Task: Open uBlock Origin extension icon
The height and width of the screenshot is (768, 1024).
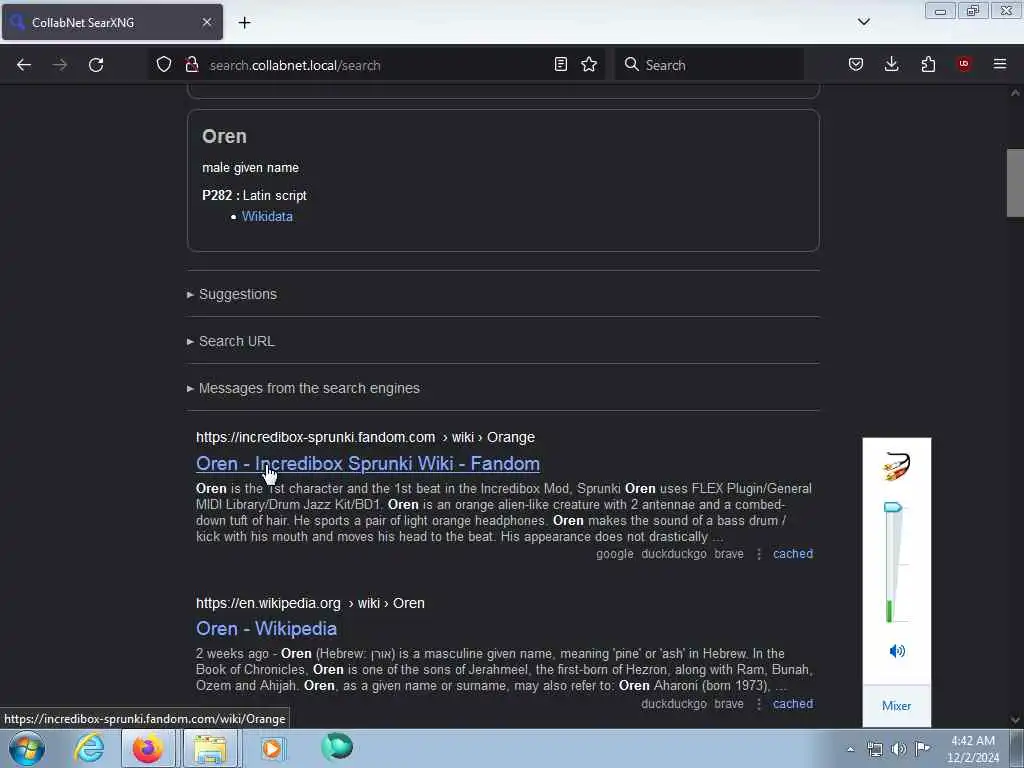Action: pos(964,64)
